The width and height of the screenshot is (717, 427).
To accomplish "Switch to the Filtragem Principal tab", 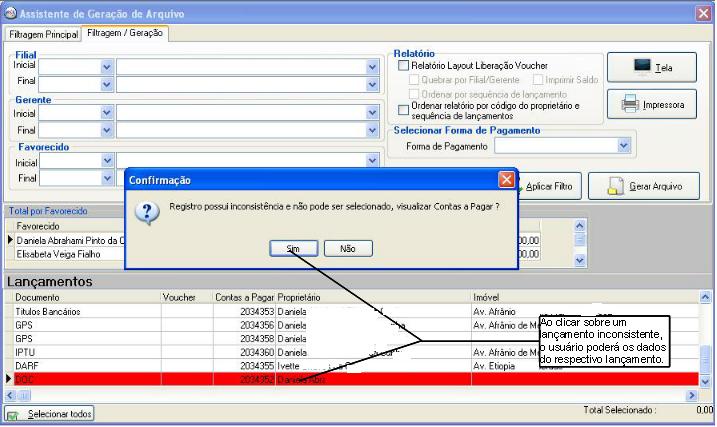I will tap(43, 34).
